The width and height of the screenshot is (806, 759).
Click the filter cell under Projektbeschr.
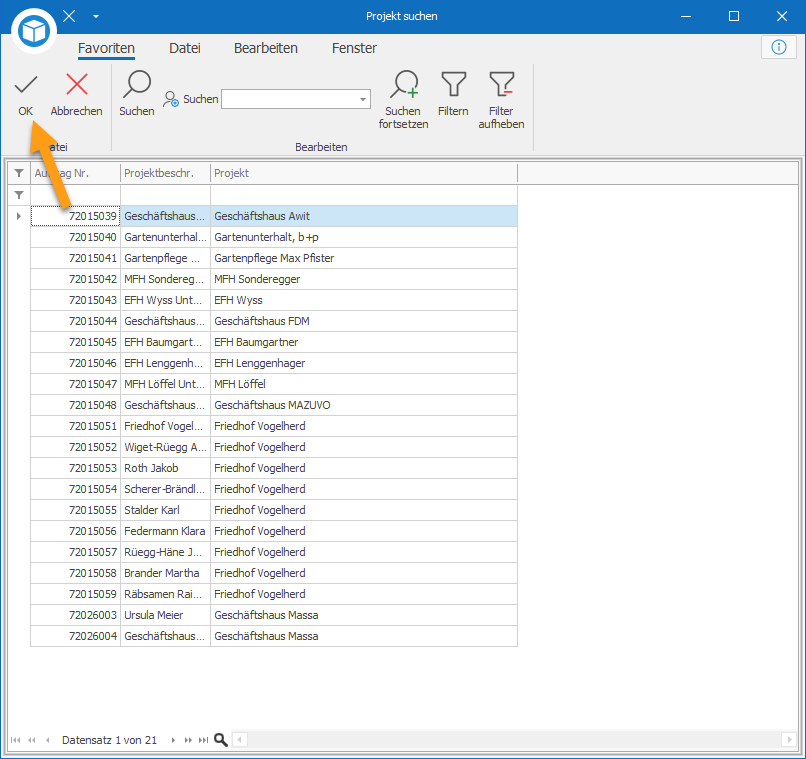point(165,195)
